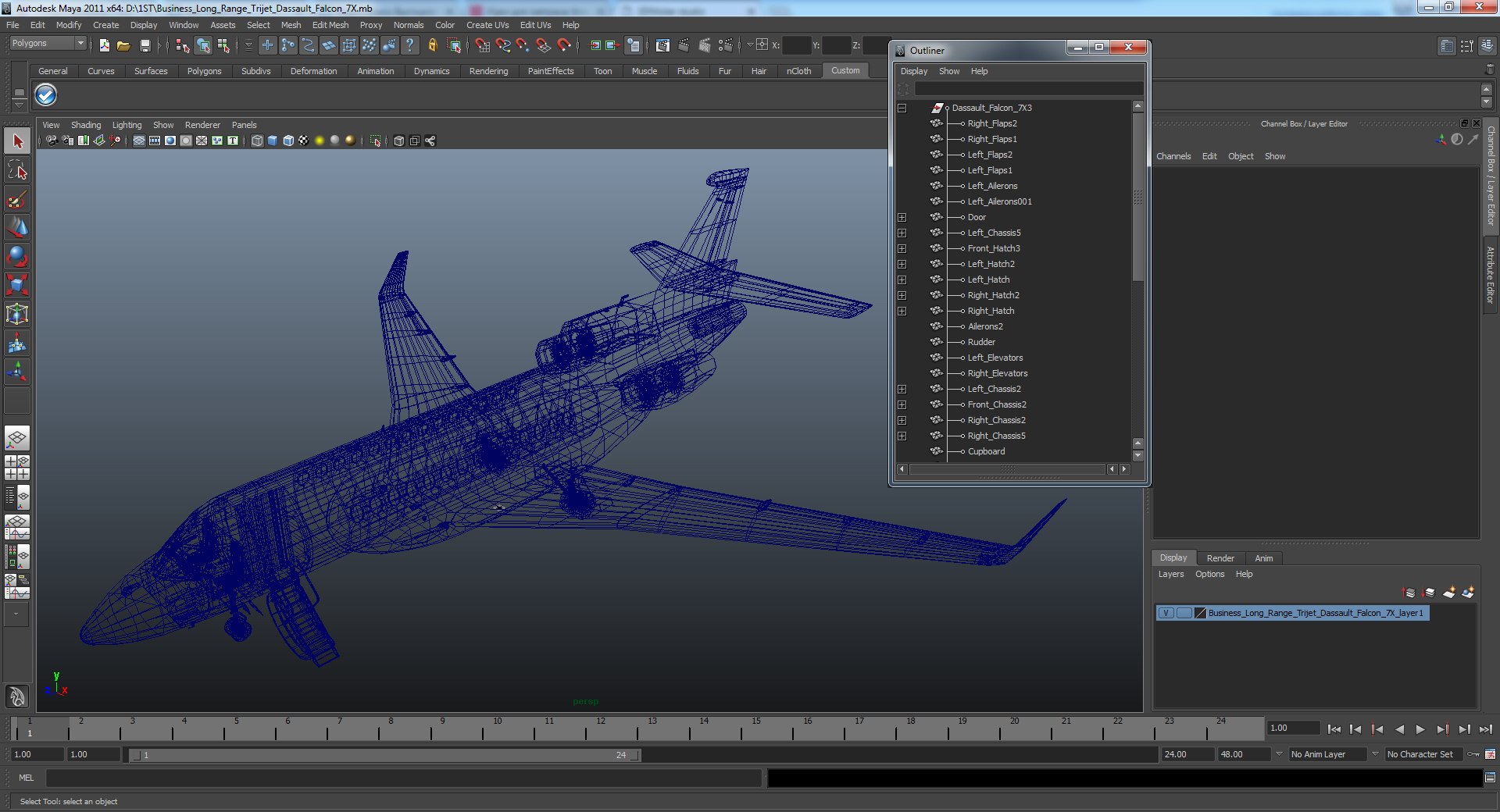Pick the Rotate tool sphere icon

(x=17, y=256)
